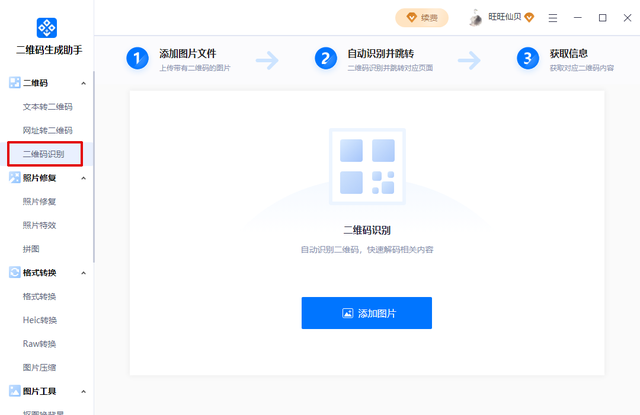The width and height of the screenshot is (640, 415).
Task: Open 照片修复 sub-item in sidebar
Action: tap(39, 202)
